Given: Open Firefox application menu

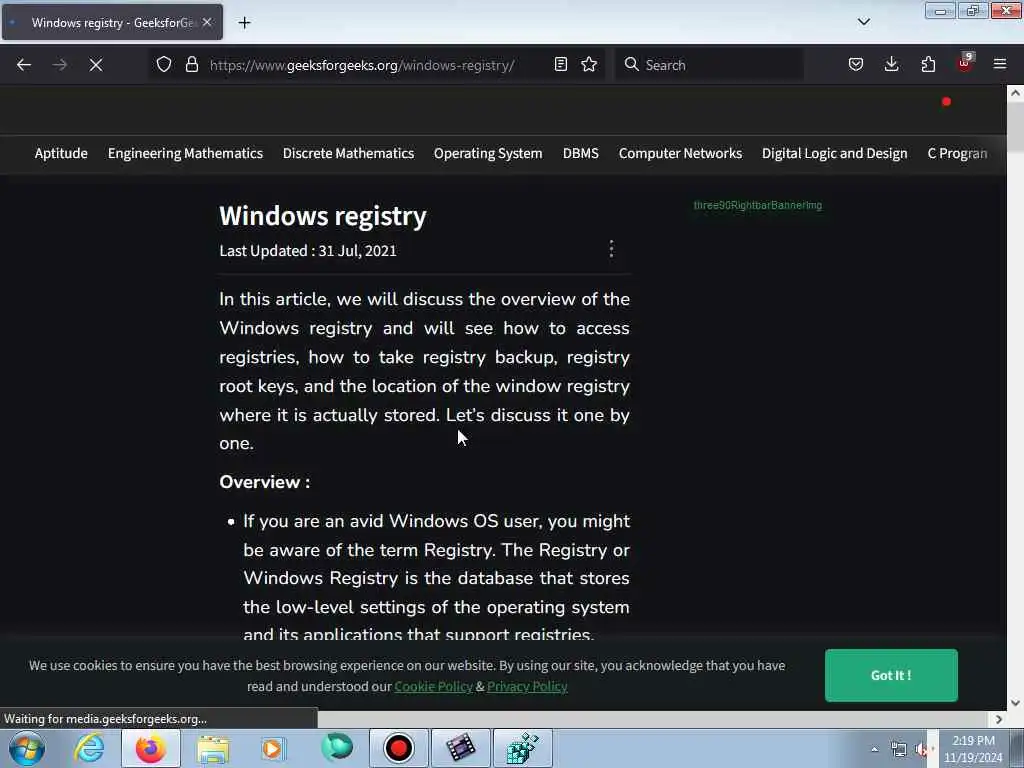Looking at the screenshot, I should (x=1000, y=65).
